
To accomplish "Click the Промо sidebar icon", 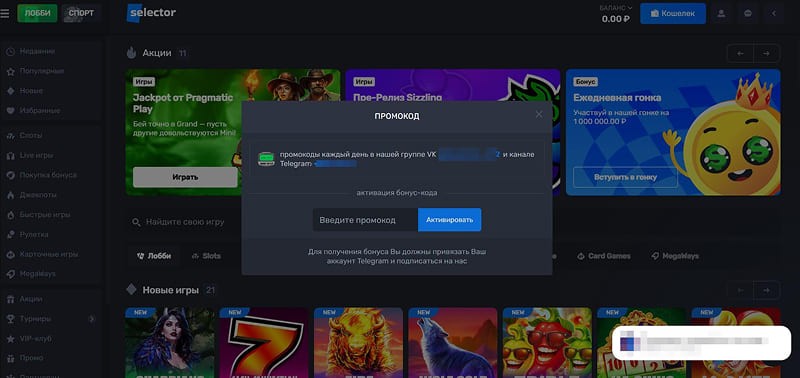I will [10, 358].
